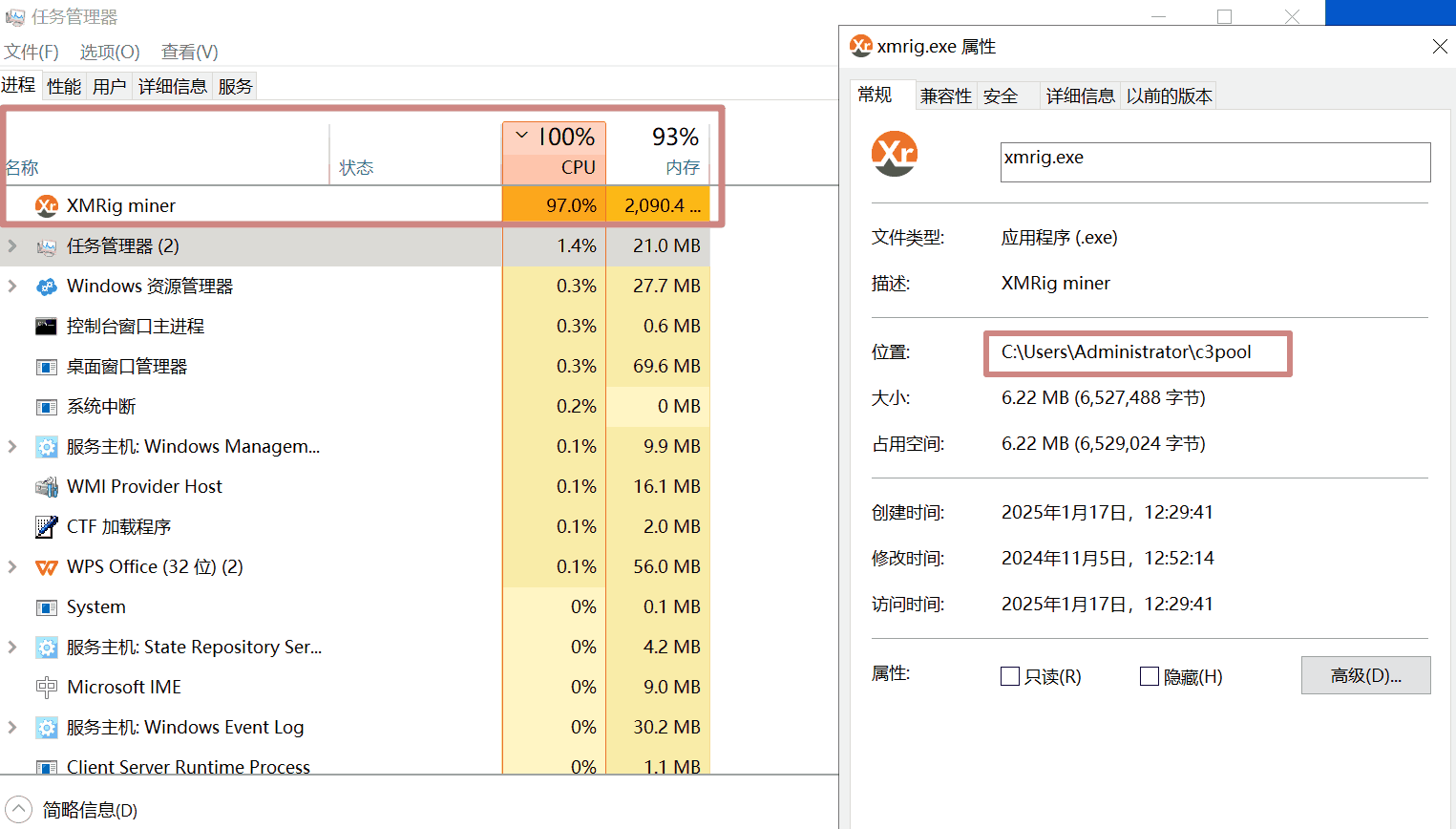
Task: Click the 高级(D)... button
Action: [1365, 675]
